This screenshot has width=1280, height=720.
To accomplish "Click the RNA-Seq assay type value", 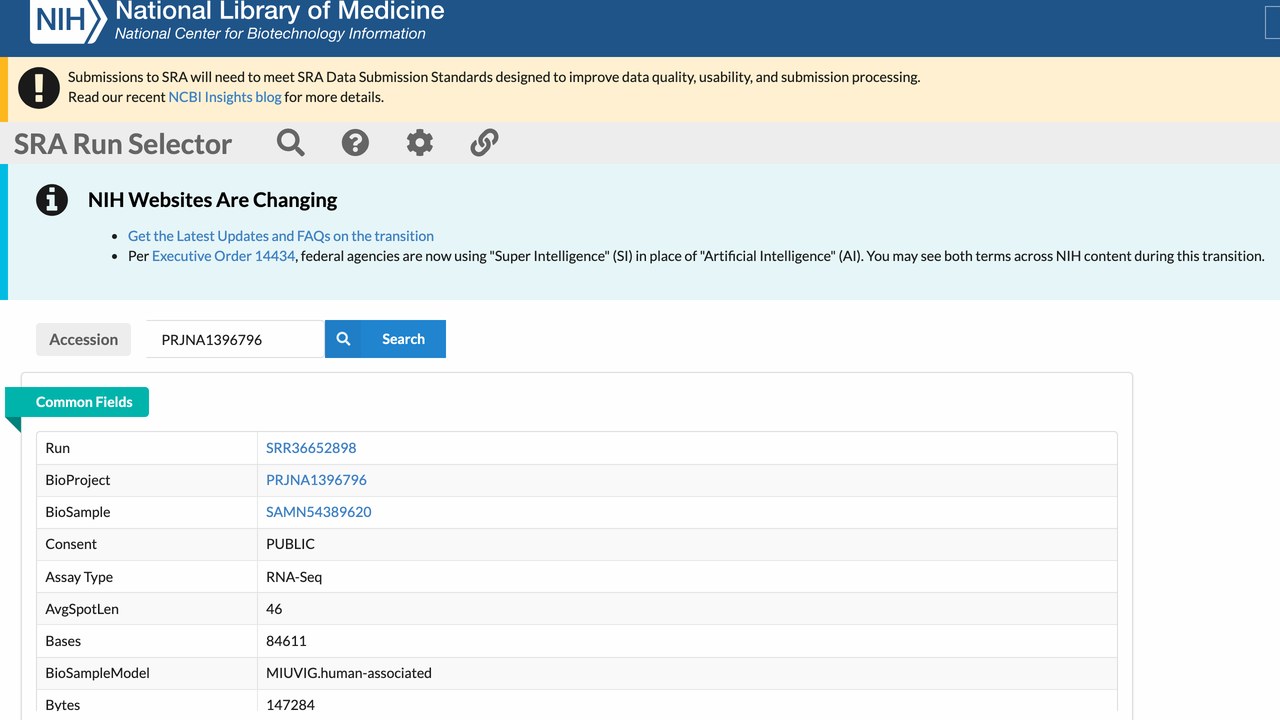I will coord(294,577).
